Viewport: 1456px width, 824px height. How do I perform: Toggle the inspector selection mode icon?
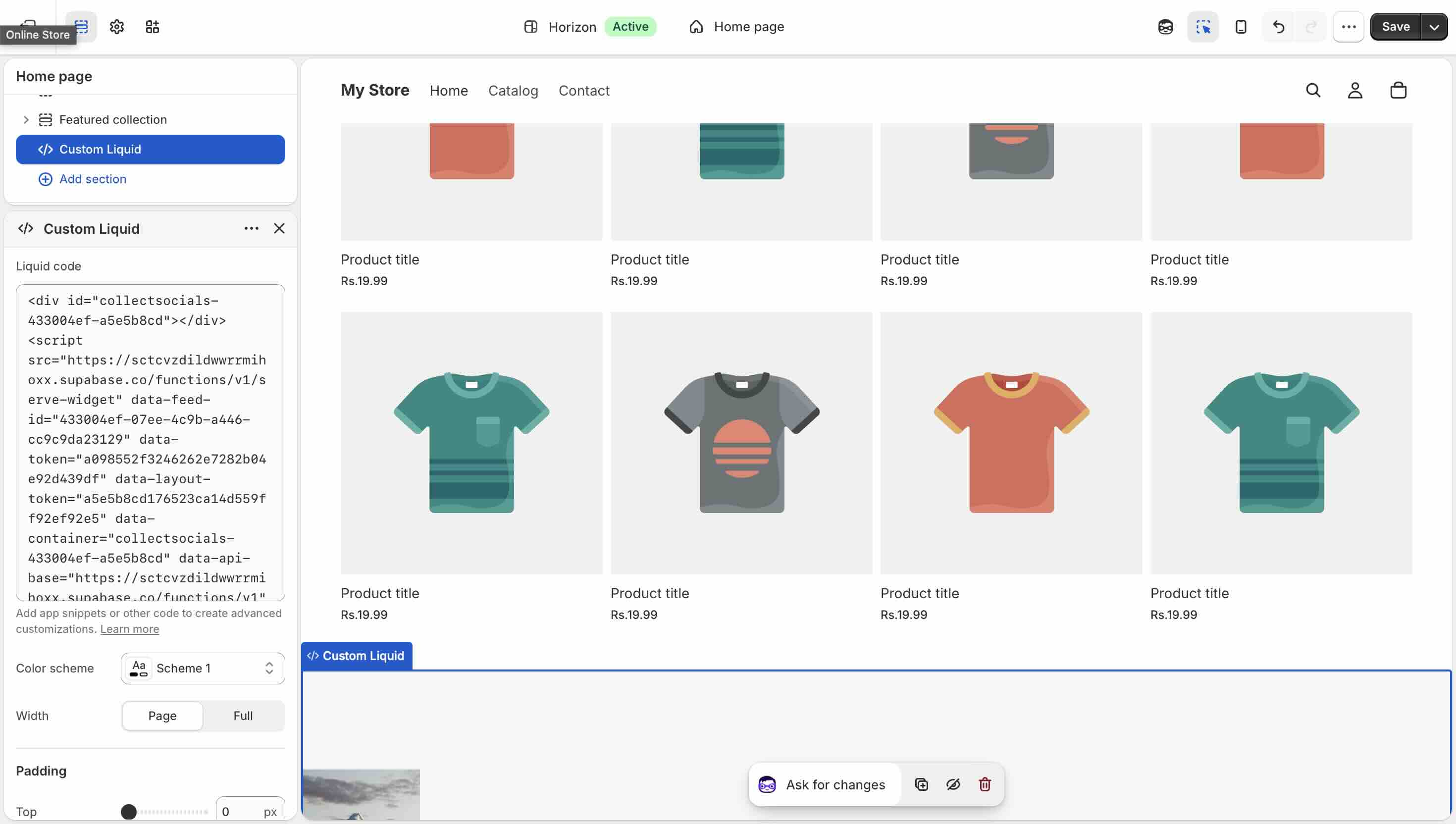(x=1203, y=27)
